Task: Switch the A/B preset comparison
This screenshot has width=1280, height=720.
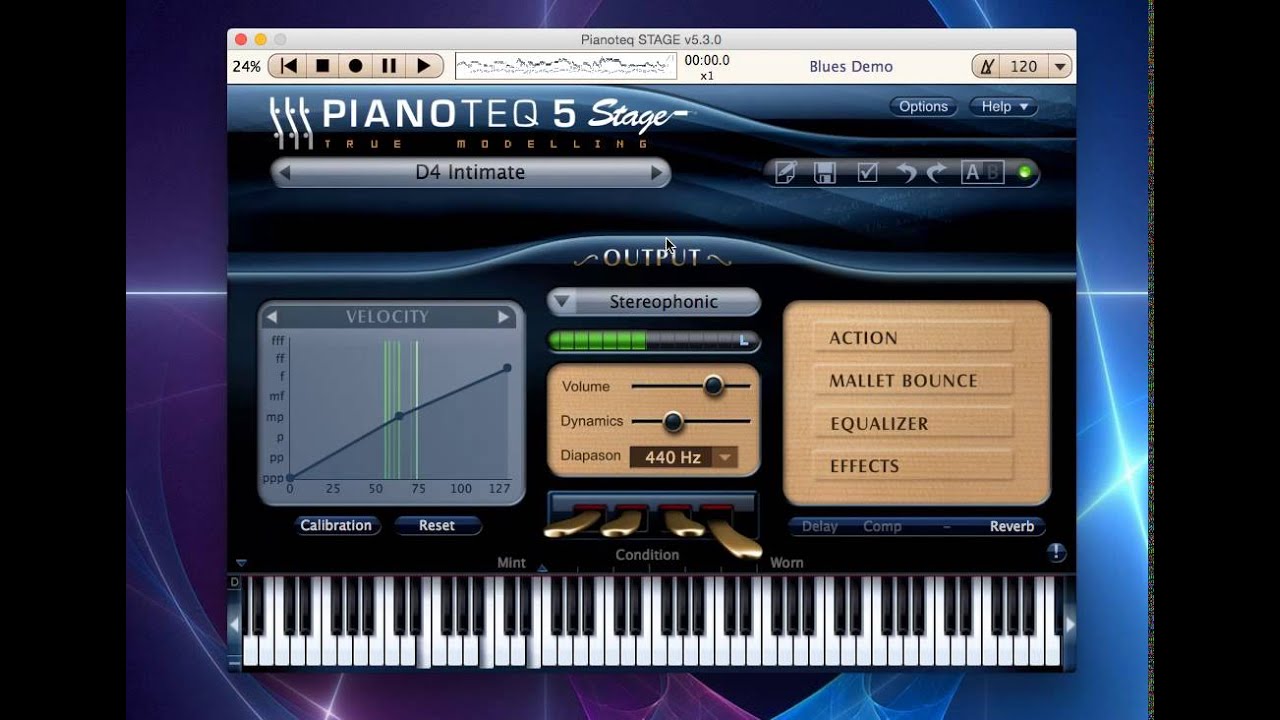Action: (981, 173)
